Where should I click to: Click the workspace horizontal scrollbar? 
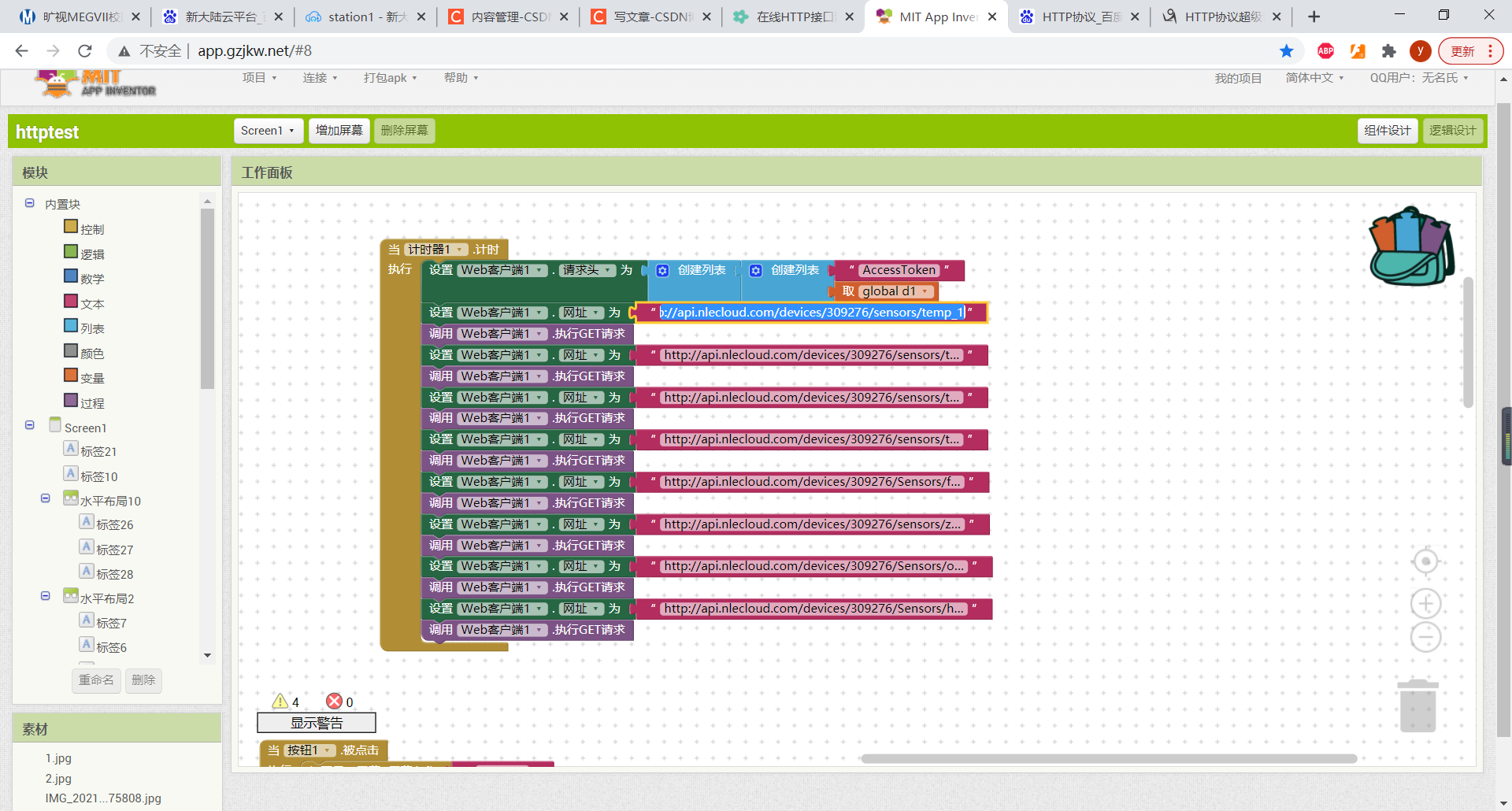pos(1109,759)
